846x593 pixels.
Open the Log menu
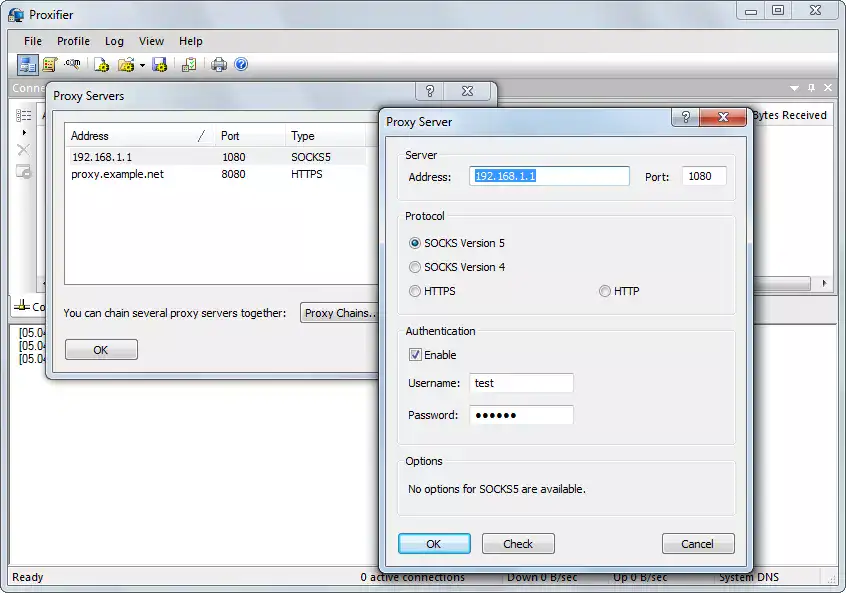(x=114, y=41)
